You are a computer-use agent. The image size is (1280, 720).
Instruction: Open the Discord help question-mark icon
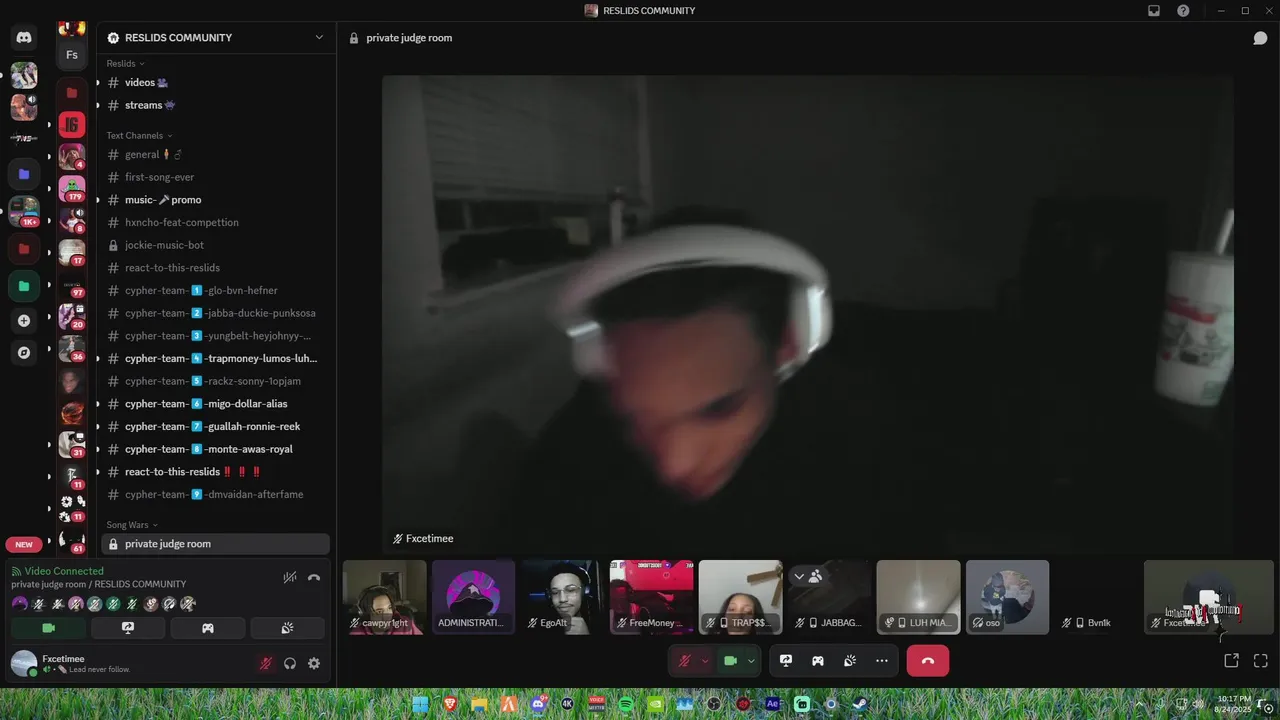tap(1184, 11)
